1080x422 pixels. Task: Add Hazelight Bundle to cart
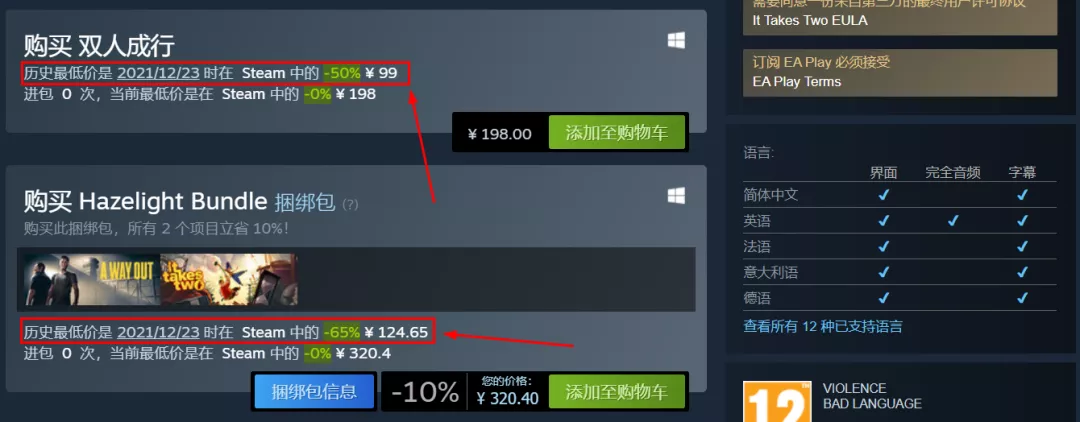click(x=616, y=392)
